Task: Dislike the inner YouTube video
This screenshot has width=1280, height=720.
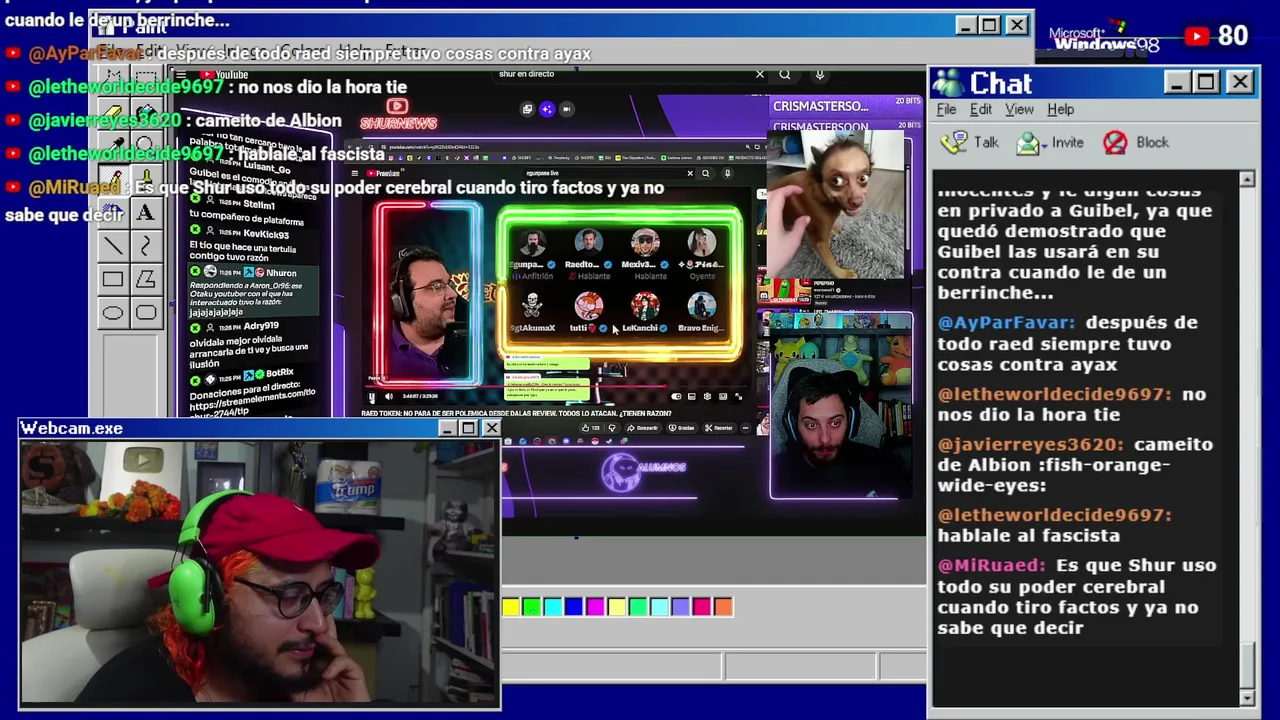Action: (612, 428)
